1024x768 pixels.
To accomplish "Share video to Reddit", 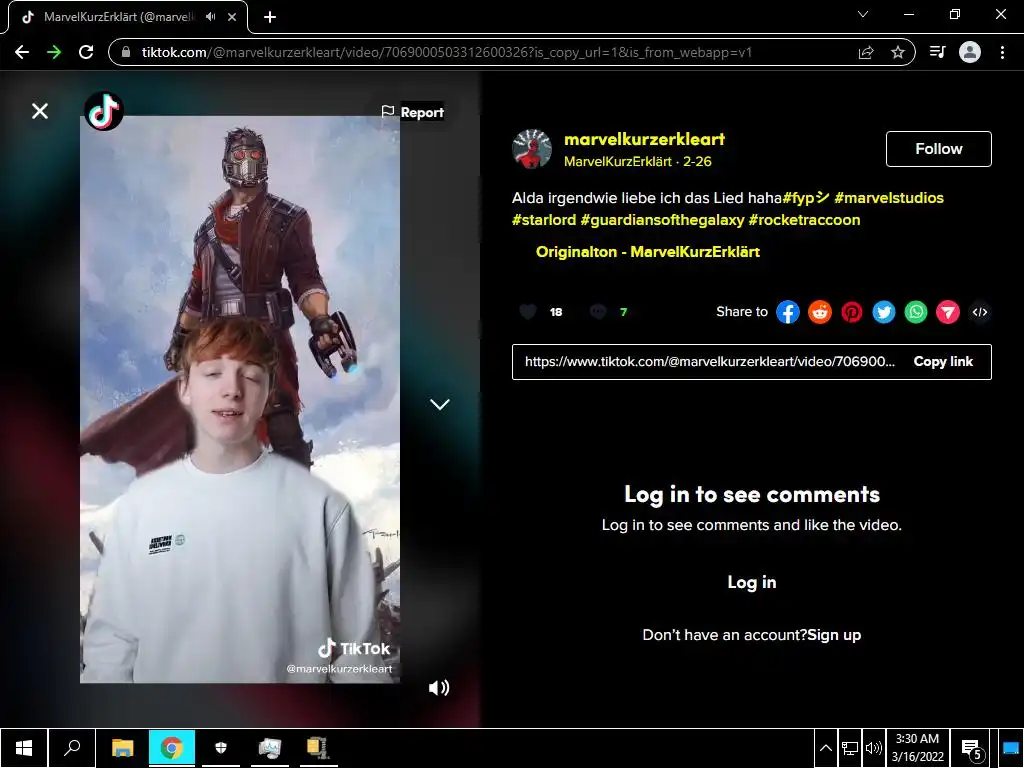I will pyautogui.click(x=820, y=312).
